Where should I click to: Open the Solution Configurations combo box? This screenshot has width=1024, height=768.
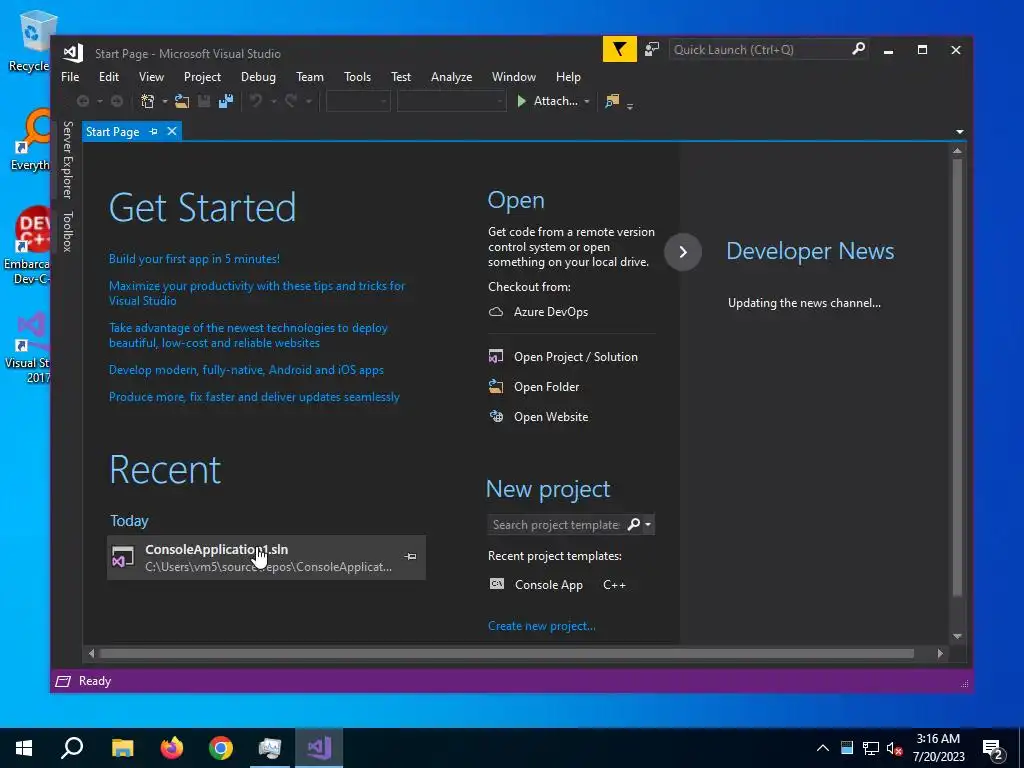[x=358, y=101]
